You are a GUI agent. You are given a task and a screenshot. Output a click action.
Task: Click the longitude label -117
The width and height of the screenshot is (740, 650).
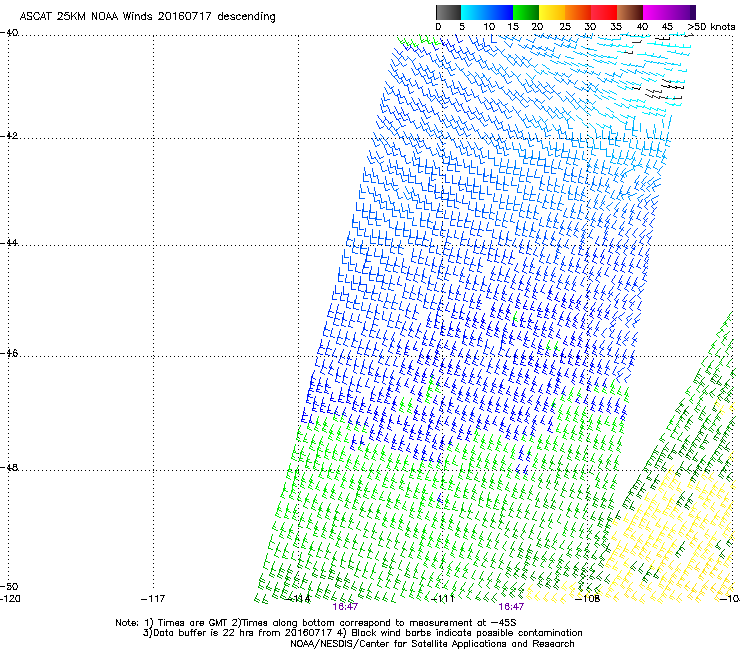point(153,599)
